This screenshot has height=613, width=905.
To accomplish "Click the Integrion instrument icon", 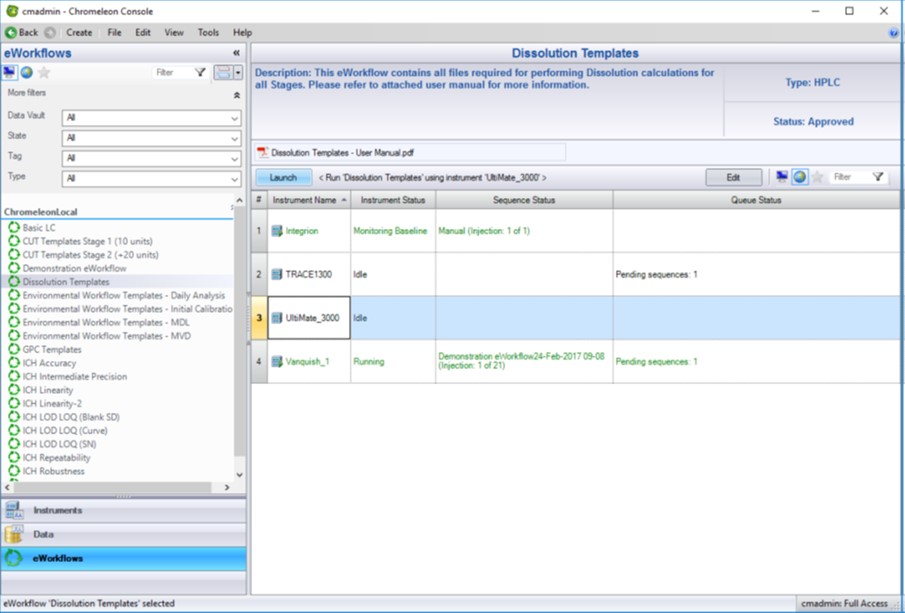I will 277,231.
